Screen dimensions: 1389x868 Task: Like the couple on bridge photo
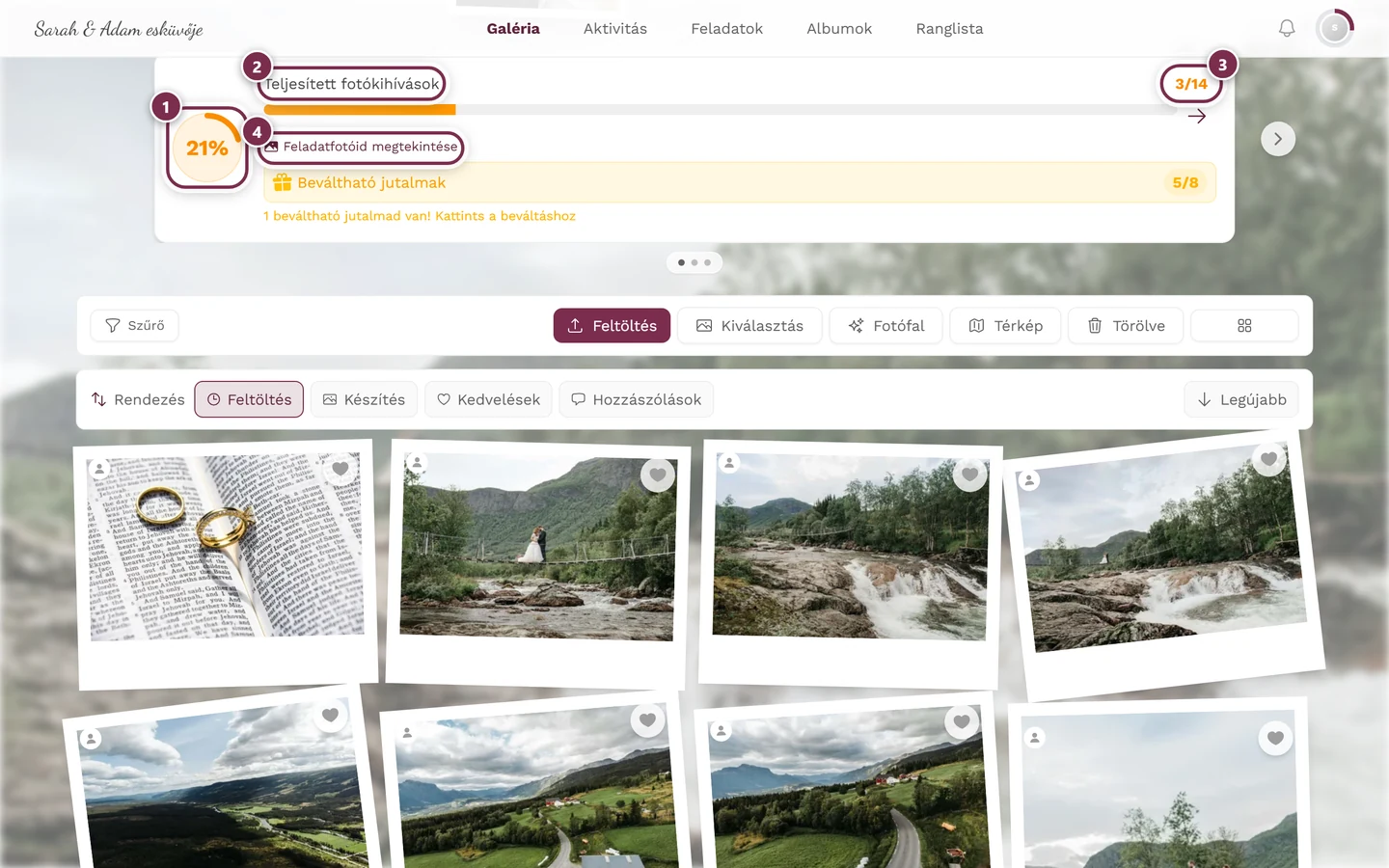658,475
